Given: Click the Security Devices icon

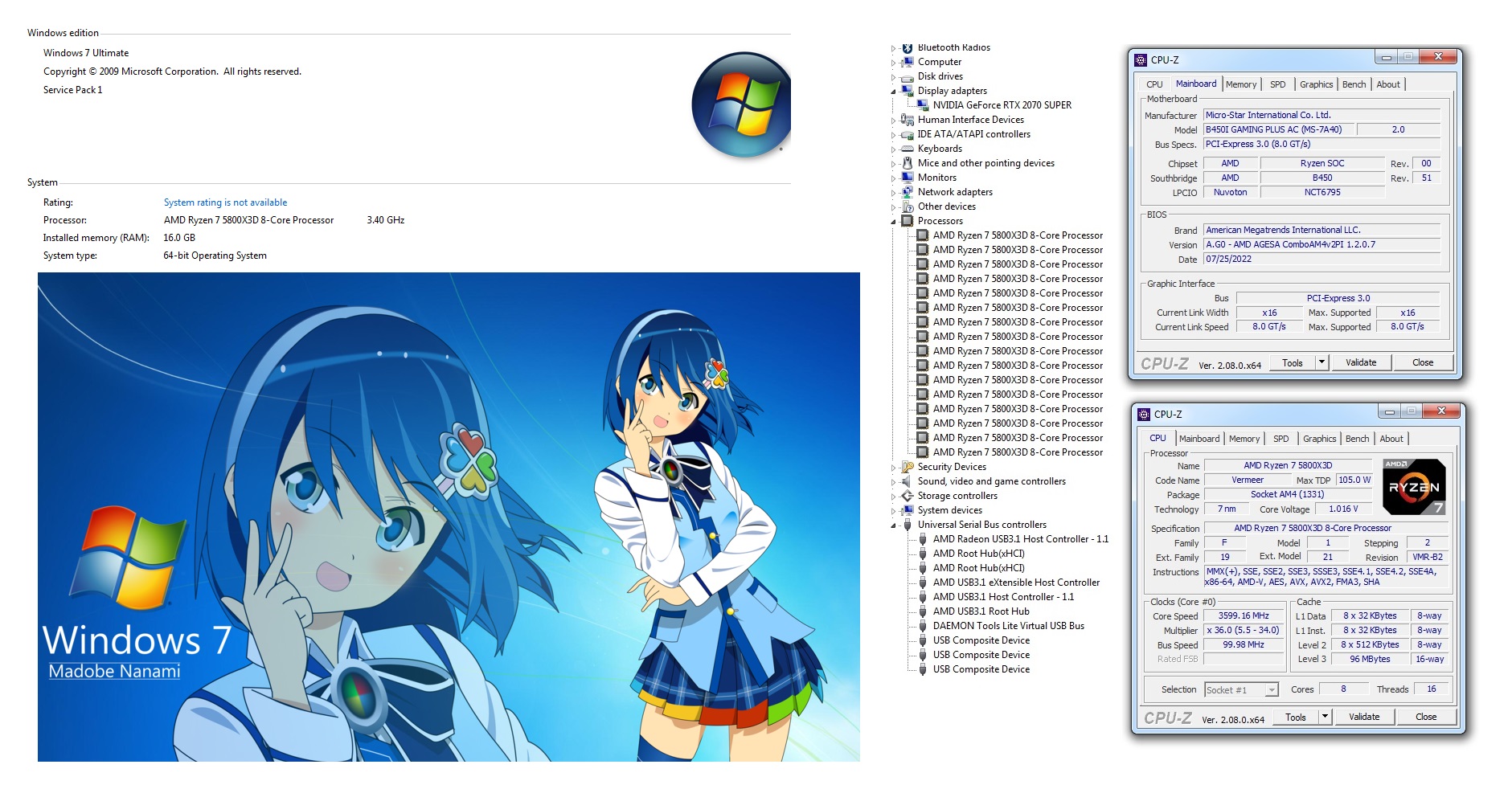Looking at the screenshot, I should coord(908,467).
